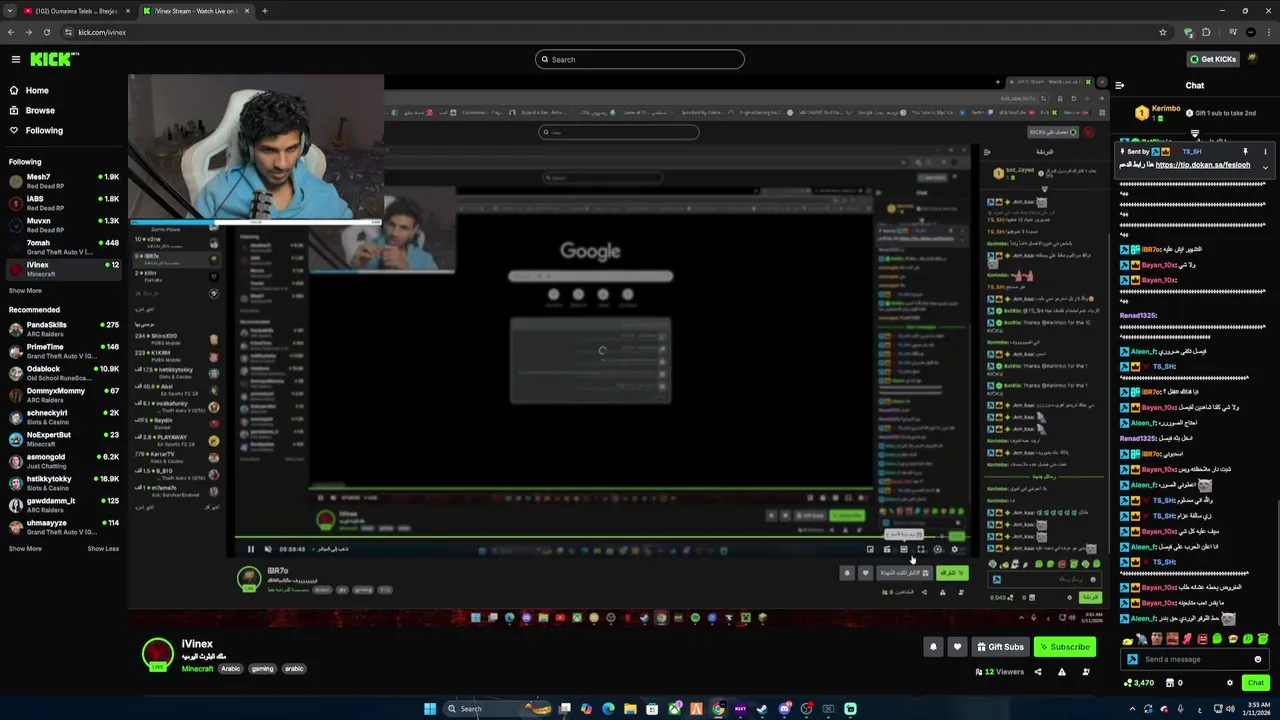The width and height of the screenshot is (1280, 720).
Task: Click Kerimbo top gifter name
Action: (1166, 108)
